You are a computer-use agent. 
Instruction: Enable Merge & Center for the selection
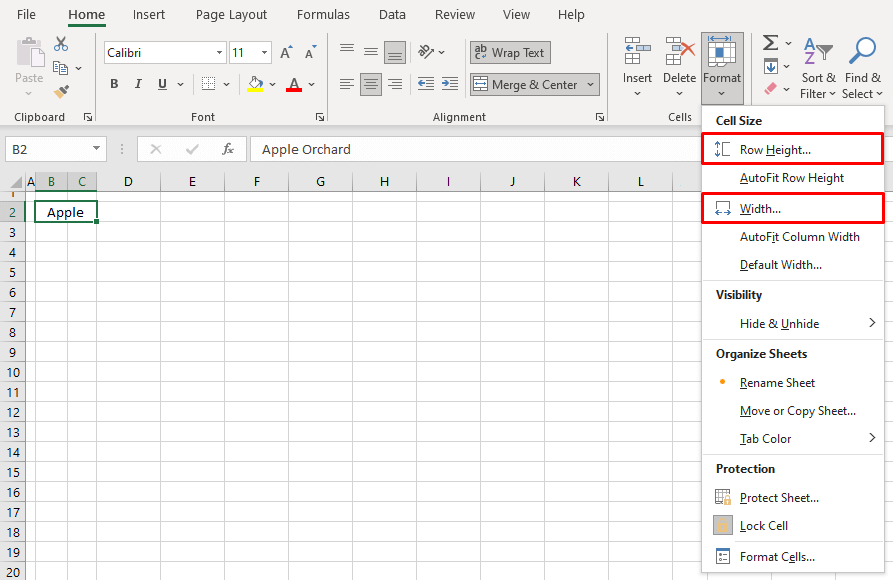pos(526,84)
